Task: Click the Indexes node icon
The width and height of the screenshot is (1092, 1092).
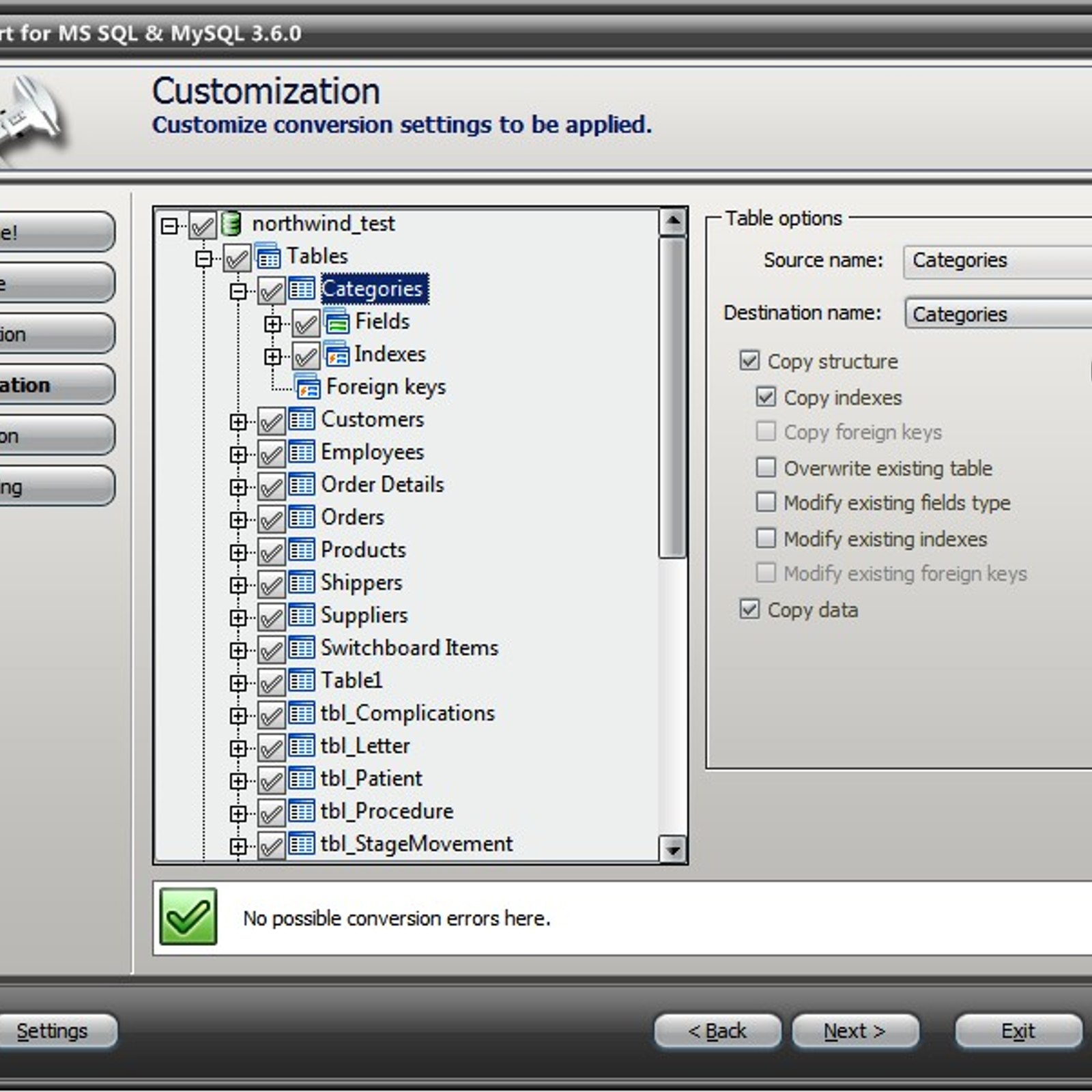Action: tap(336, 354)
